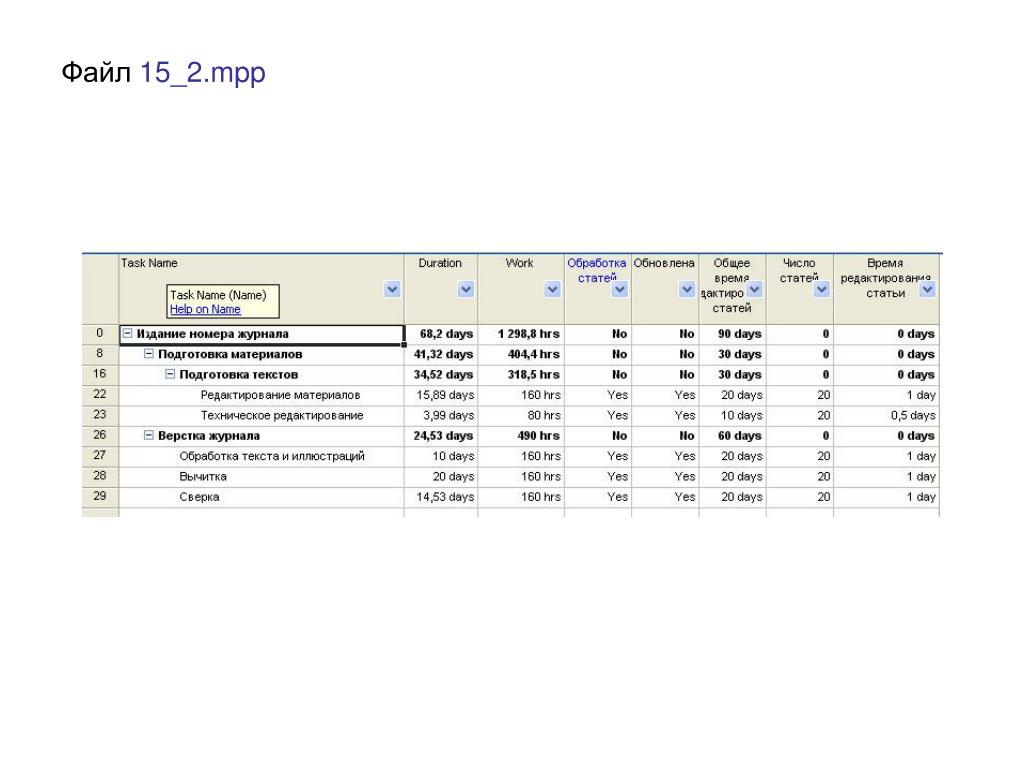Collapse the Верстка журнала summary task
The image size is (1024, 768).
pyautogui.click(x=149, y=435)
